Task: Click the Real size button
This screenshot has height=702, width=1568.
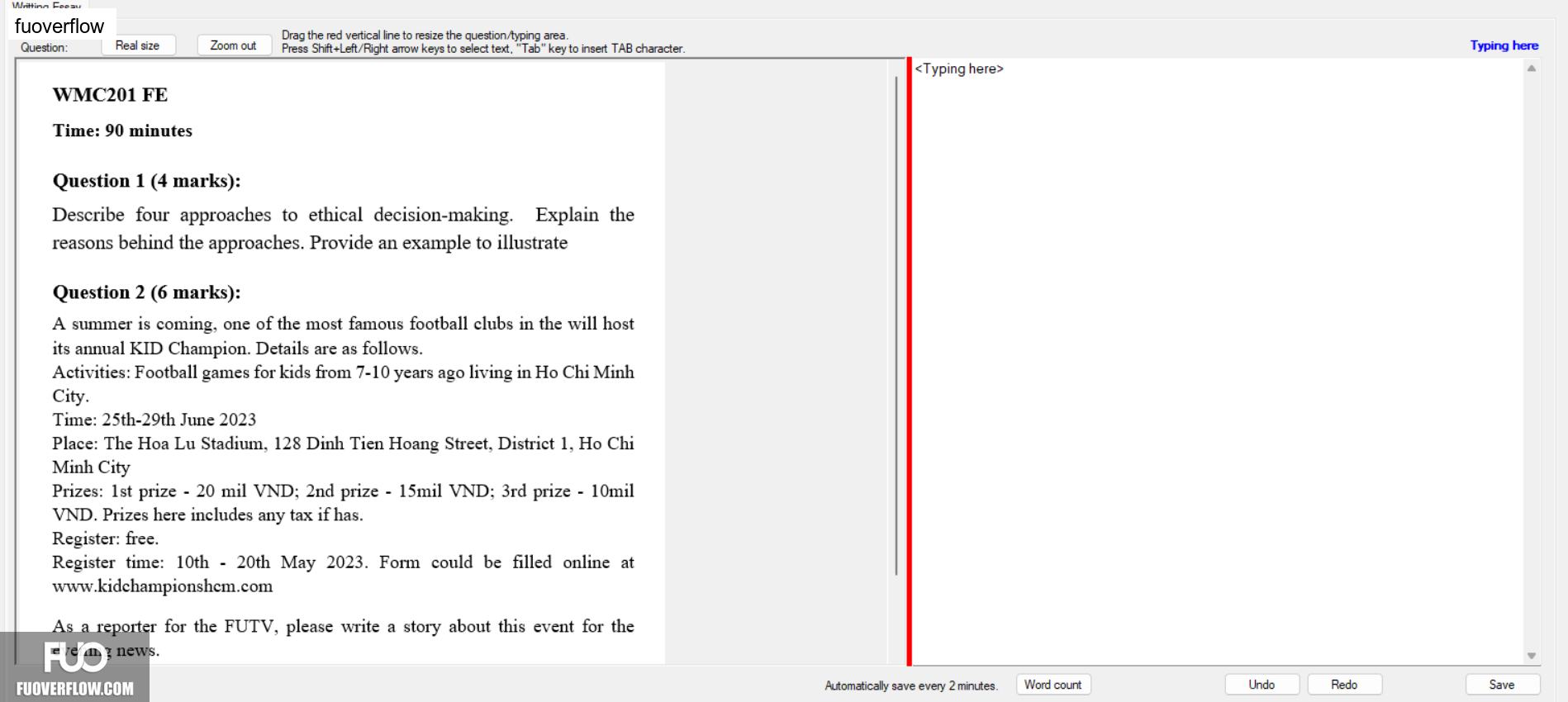Action: [x=138, y=45]
